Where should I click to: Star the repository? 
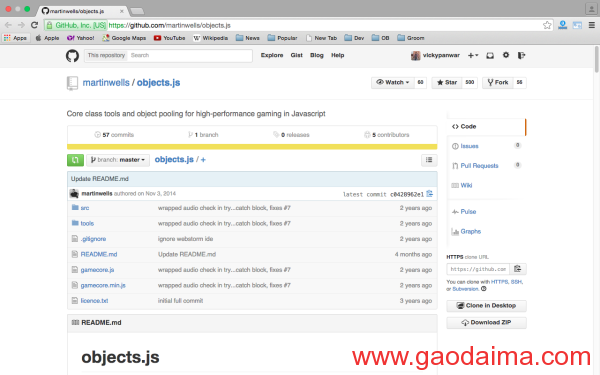pyautogui.click(x=447, y=83)
